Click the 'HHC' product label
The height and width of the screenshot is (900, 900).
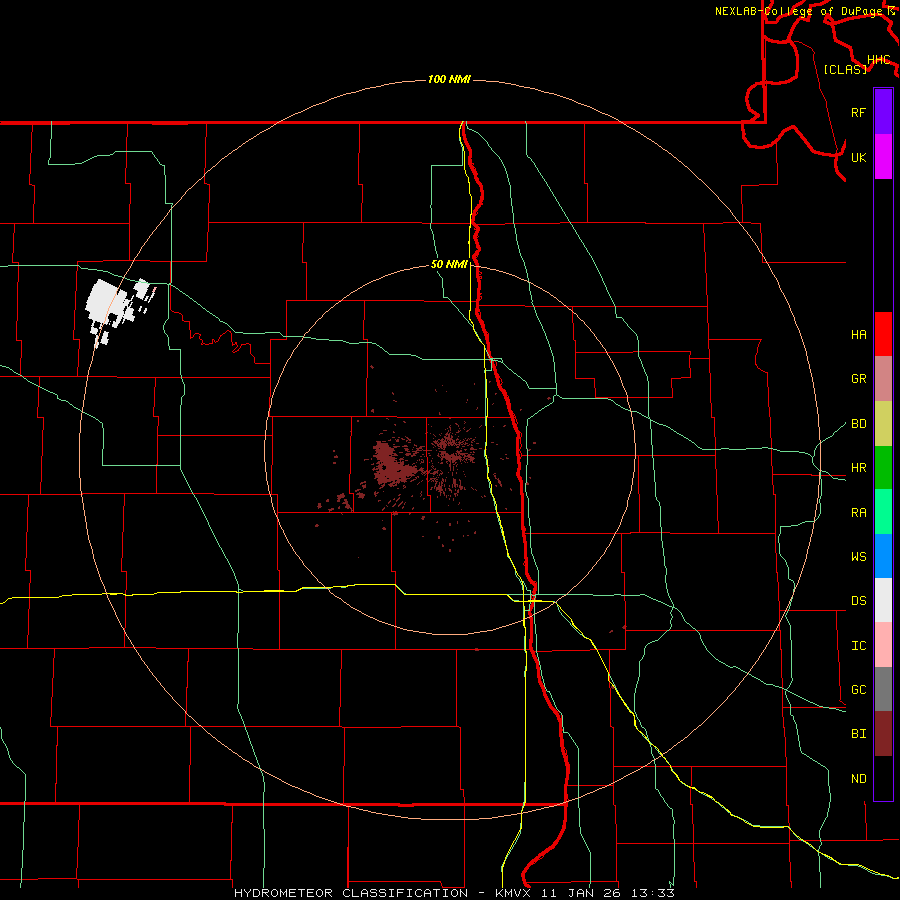tap(878, 60)
